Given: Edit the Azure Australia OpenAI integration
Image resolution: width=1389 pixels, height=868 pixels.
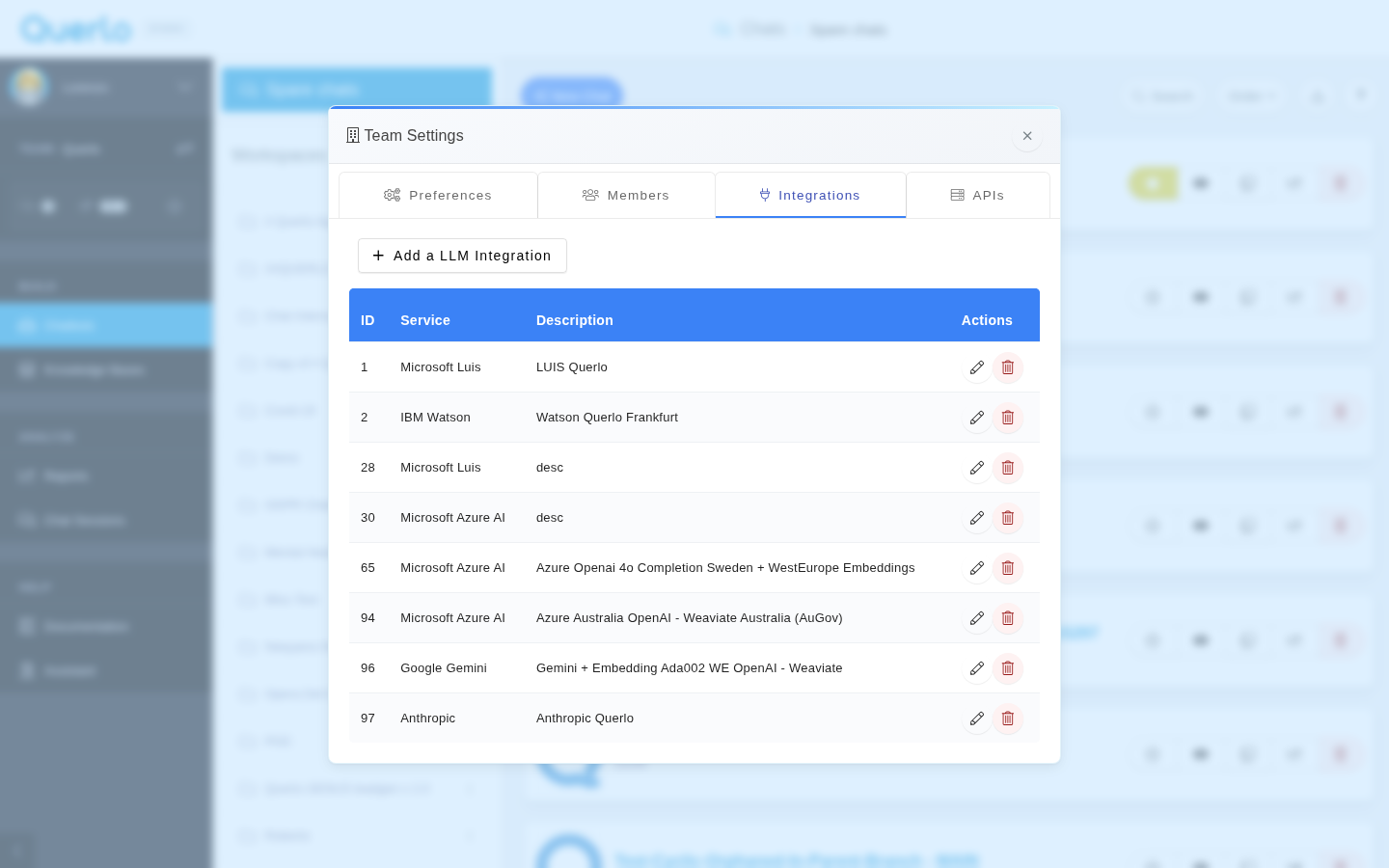Looking at the screenshot, I should (x=977, y=618).
